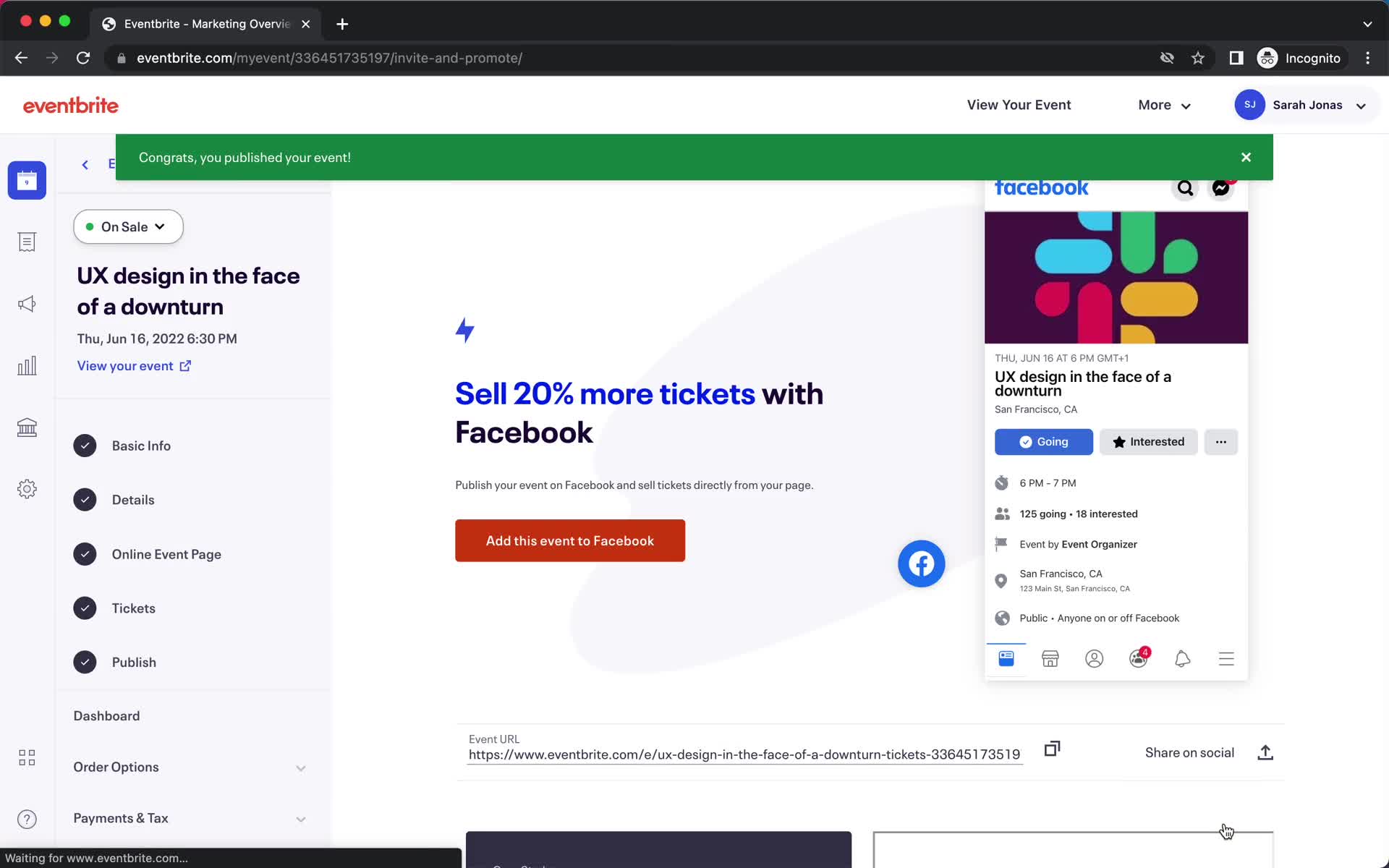Open the Settings gear sidebar icon

pos(27,489)
